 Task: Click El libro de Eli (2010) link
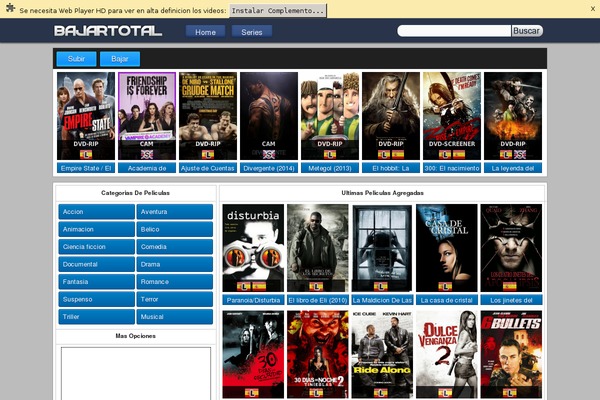[x=318, y=300]
